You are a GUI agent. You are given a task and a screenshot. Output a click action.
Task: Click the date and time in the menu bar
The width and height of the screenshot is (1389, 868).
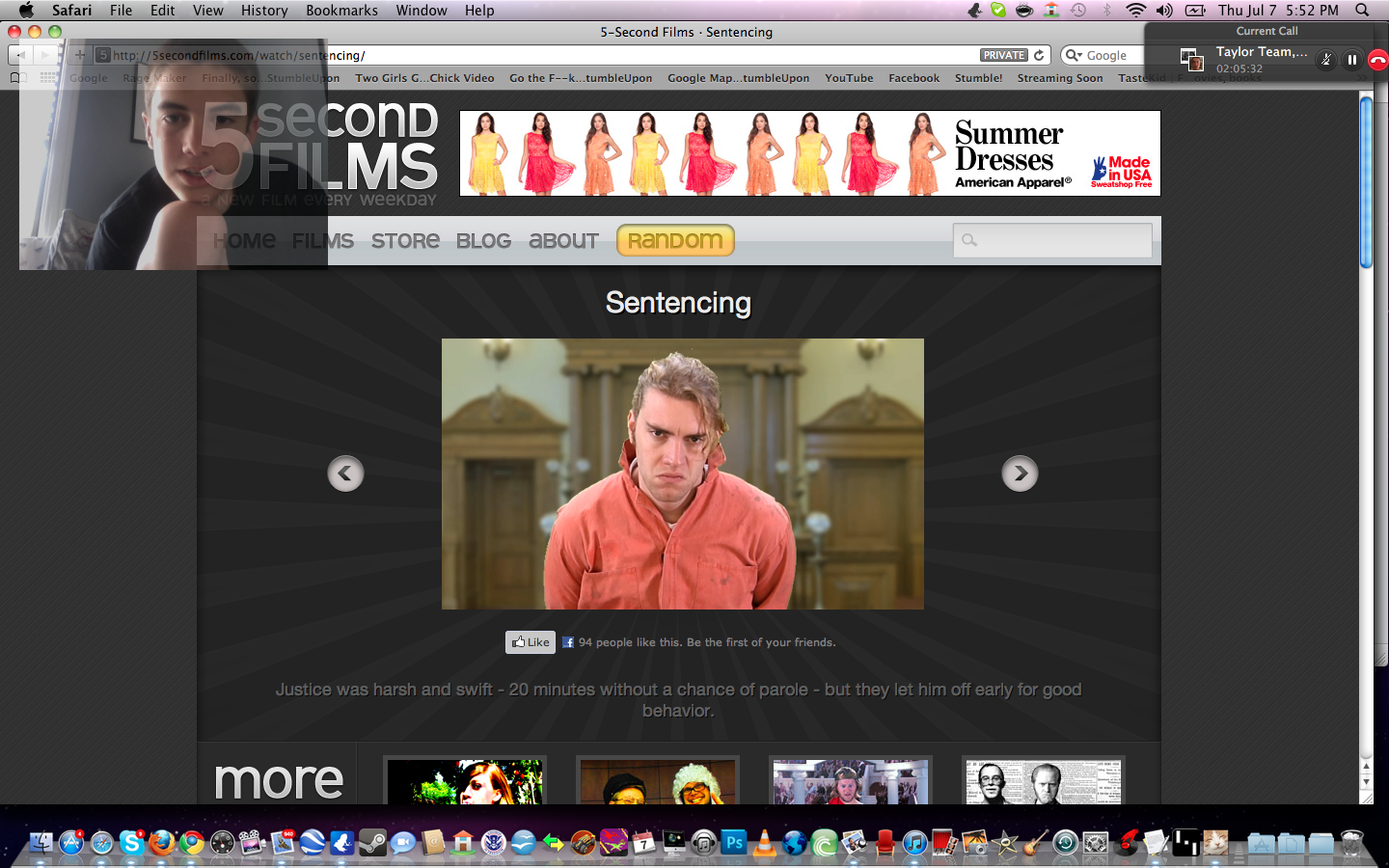pyautogui.click(x=1278, y=10)
